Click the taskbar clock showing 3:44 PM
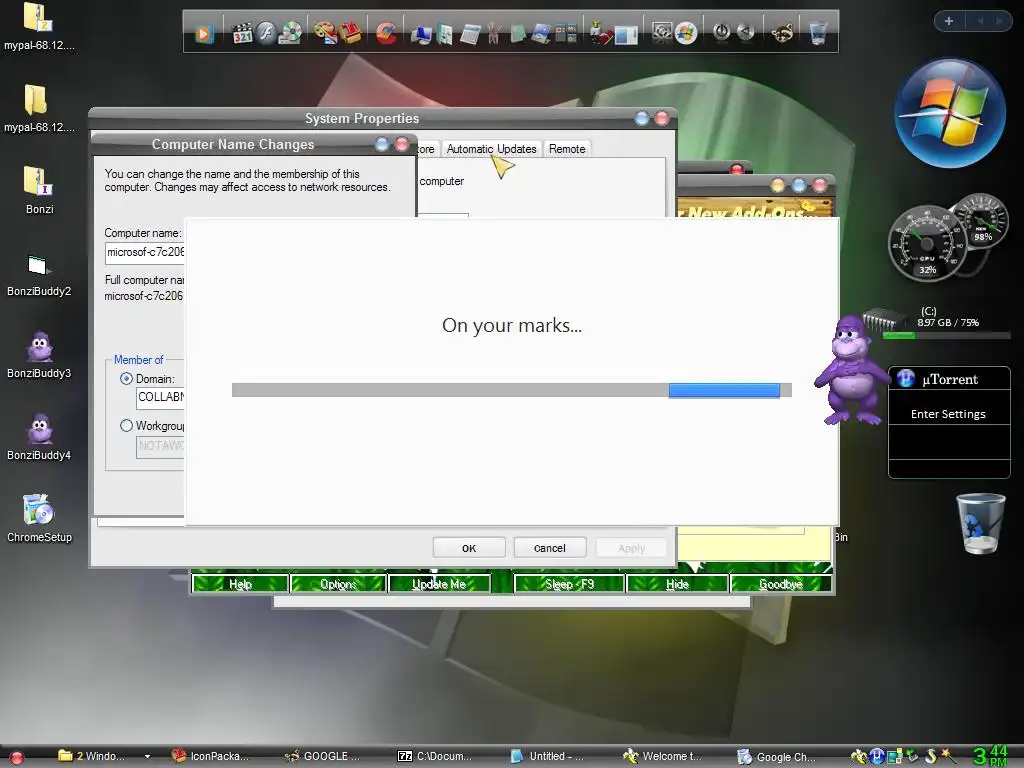This screenshot has height=768, width=1024. click(x=991, y=756)
